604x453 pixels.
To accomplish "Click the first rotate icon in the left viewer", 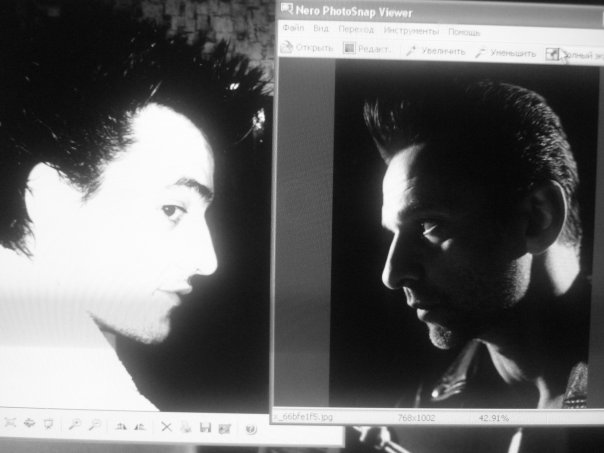I will (121, 426).
